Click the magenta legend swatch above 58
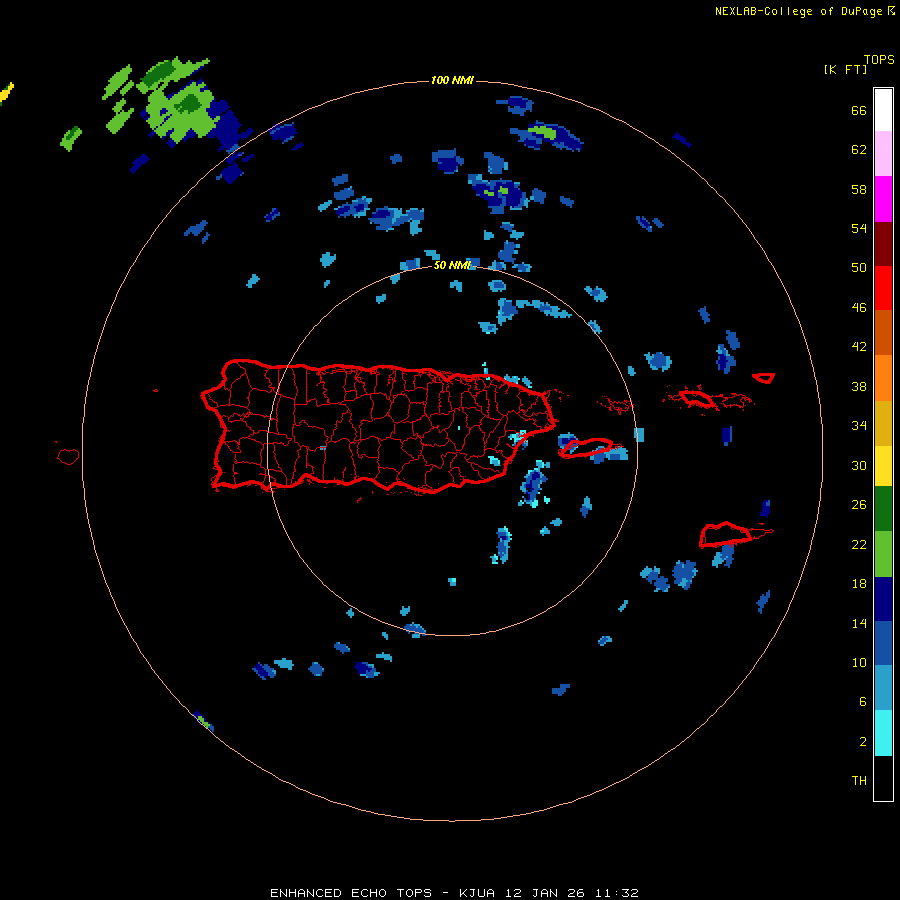900x900 pixels. [883, 199]
